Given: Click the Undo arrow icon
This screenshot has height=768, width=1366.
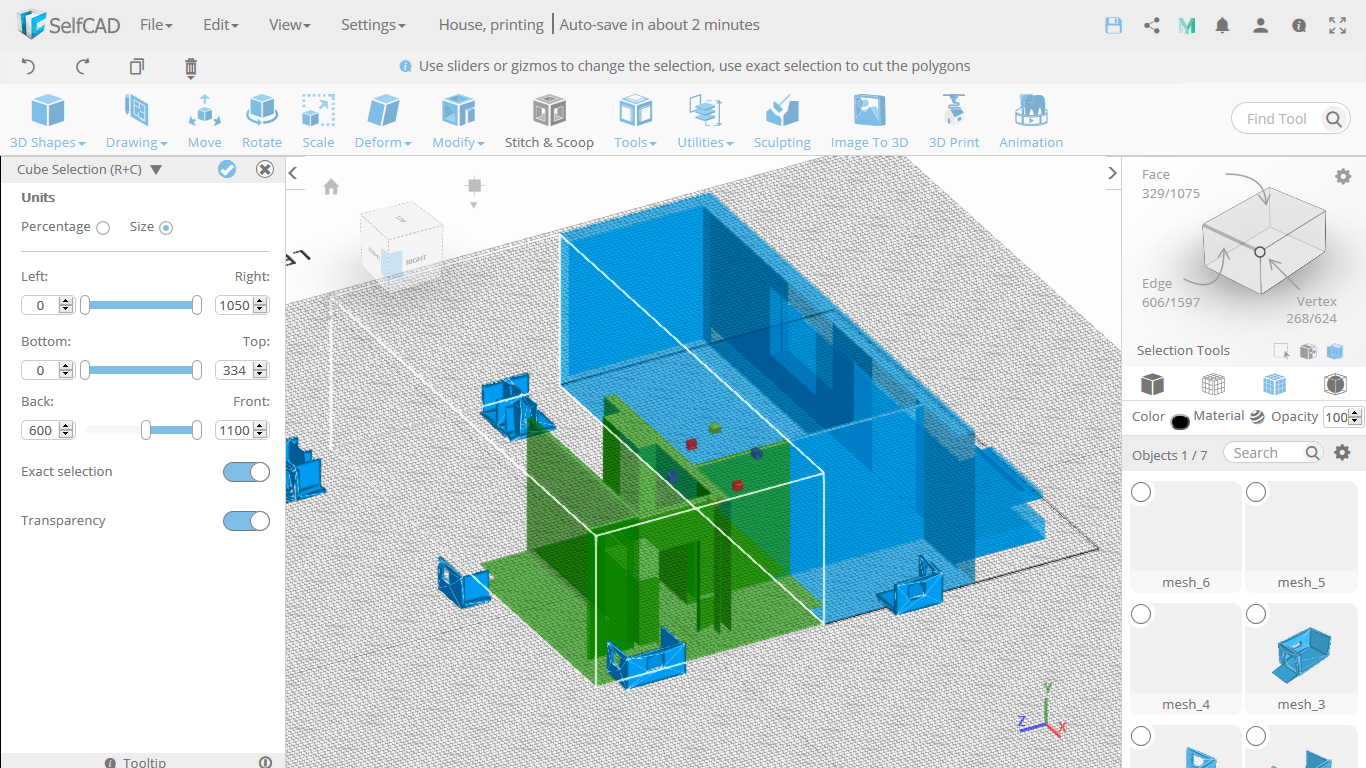Looking at the screenshot, I should click(x=28, y=67).
